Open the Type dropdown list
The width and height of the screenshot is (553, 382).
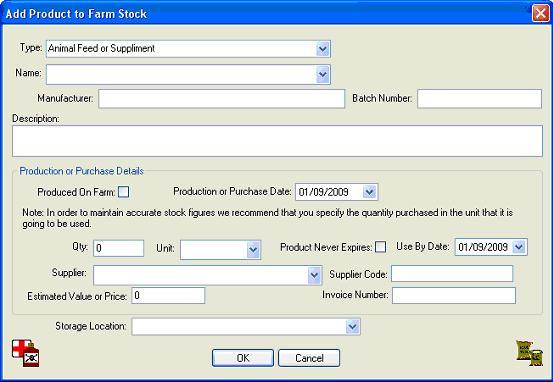(x=323, y=49)
